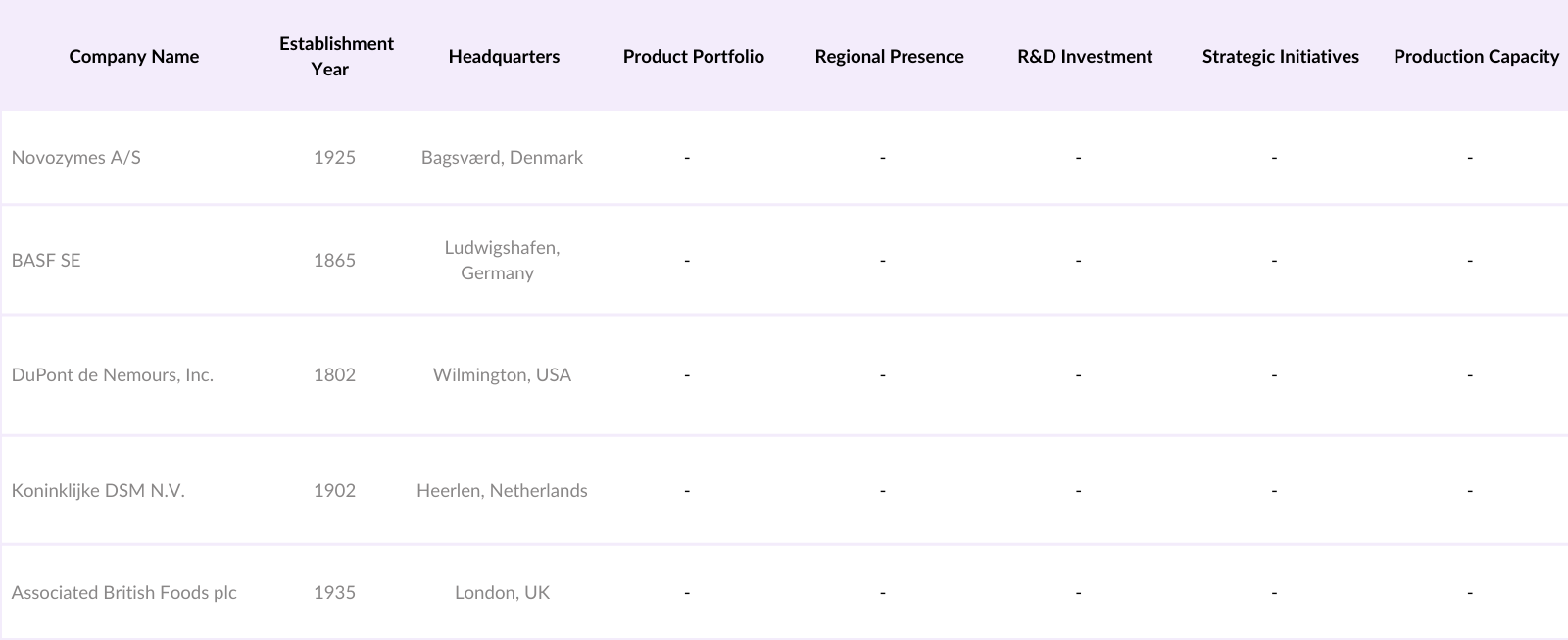The width and height of the screenshot is (1568, 640).
Task: Select the Ludwigshafen, Germany headquarters cell
Action: click(x=502, y=261)
